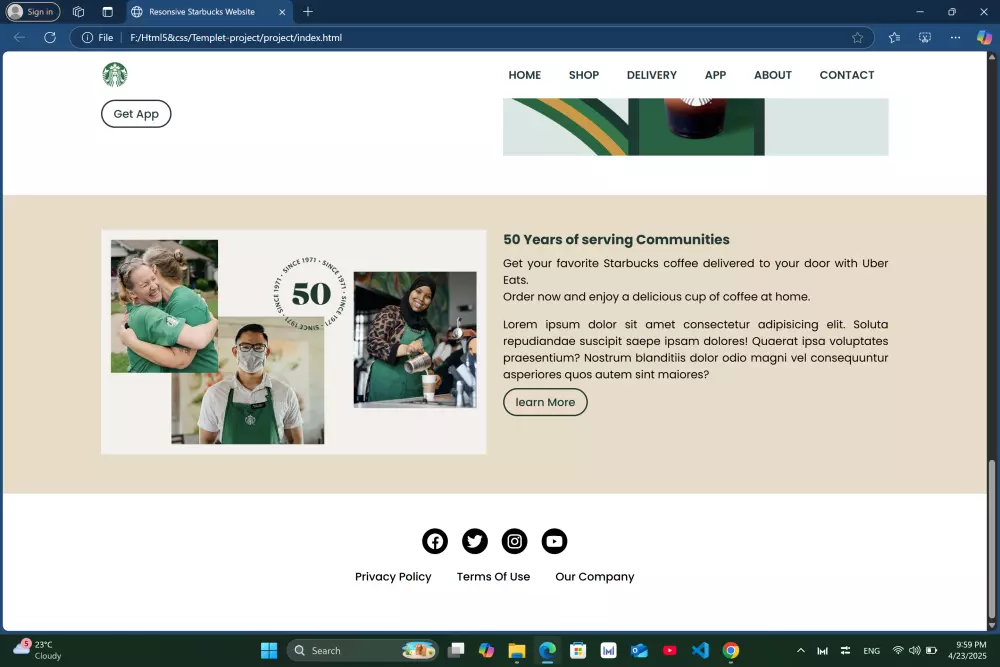Open File Explorer from the taskbar
This screenshot has height=667, width=1000.
[517, 650]
